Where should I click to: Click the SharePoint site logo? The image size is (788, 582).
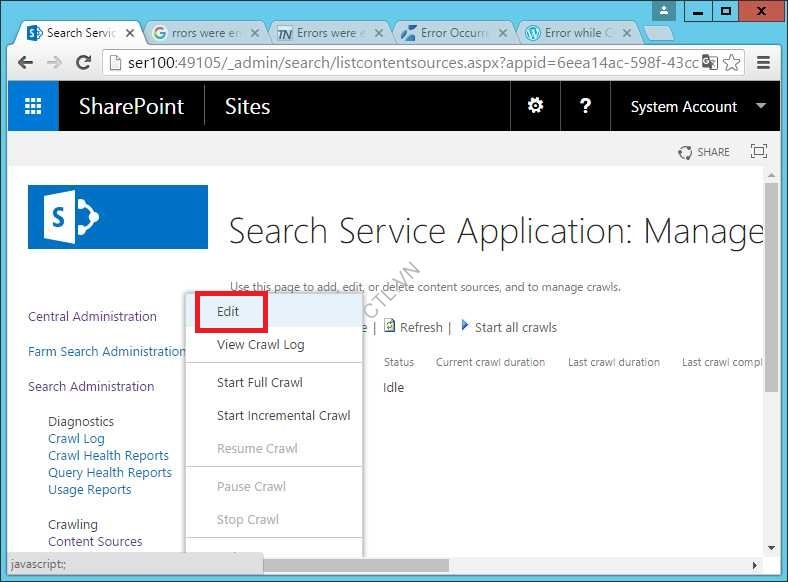pos(118,217)
